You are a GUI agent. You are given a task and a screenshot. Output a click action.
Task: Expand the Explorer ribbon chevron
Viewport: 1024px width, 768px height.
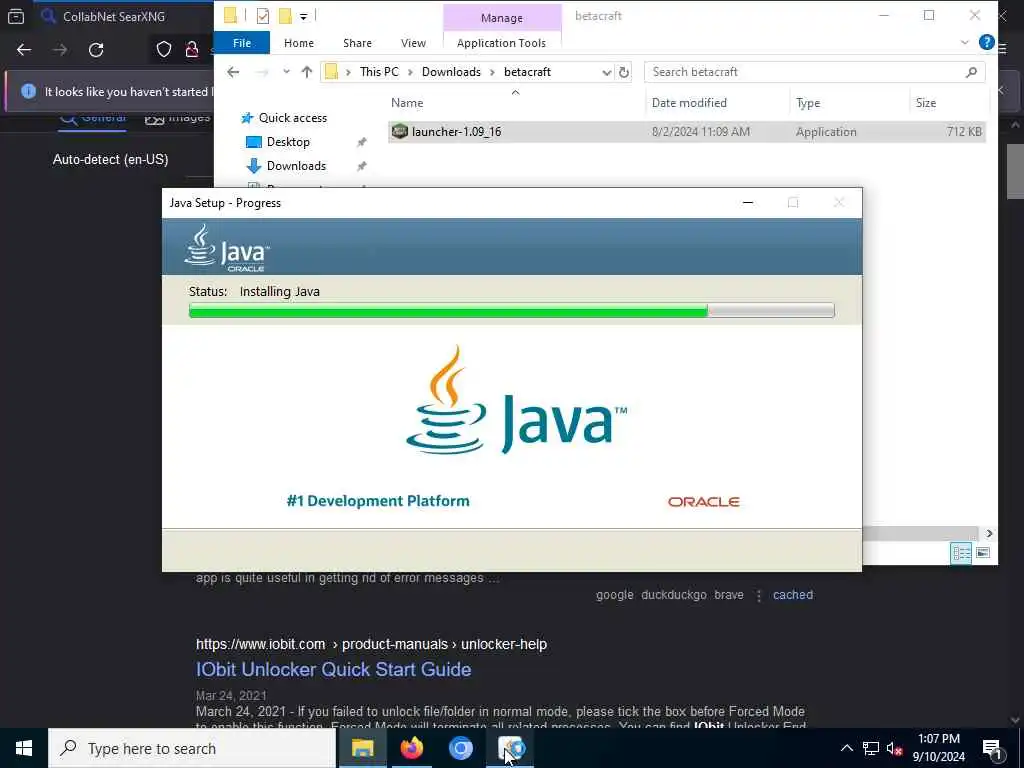pyautogui.click(x=965, y=42)
